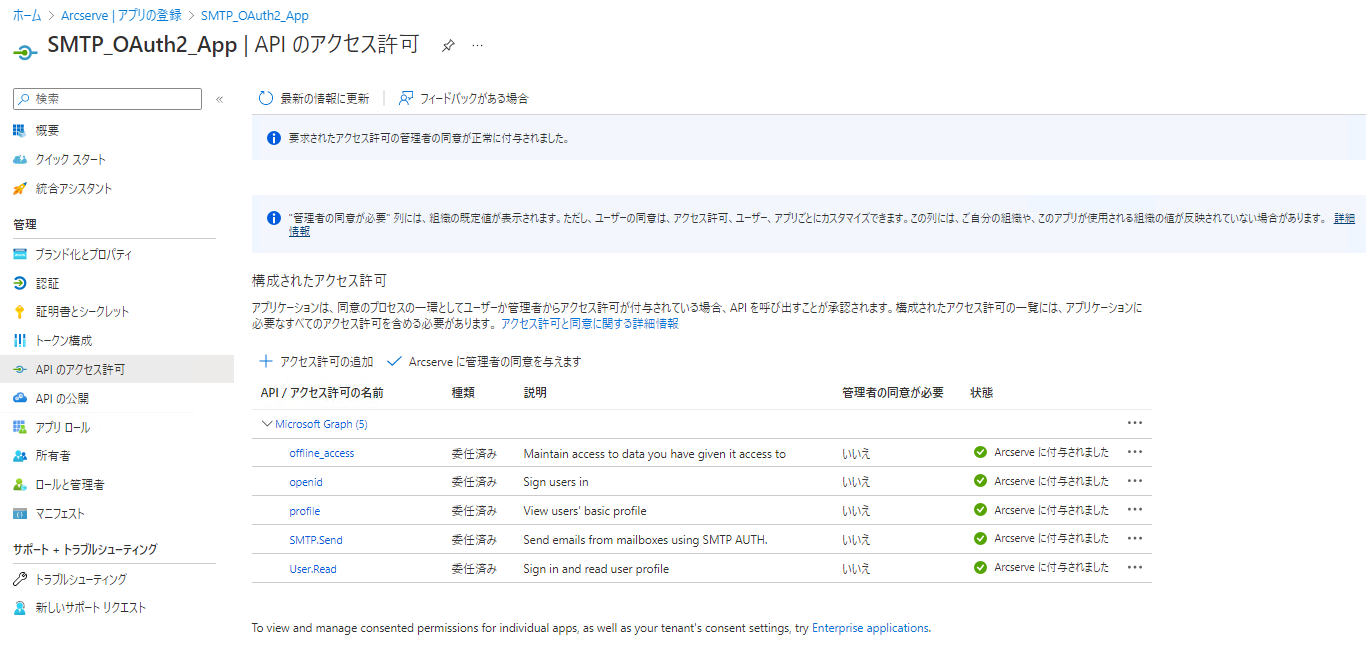1366x647 pixels.
Task: Click the feedback icon for フィードバックがある場合
Action: coord(406,98)
